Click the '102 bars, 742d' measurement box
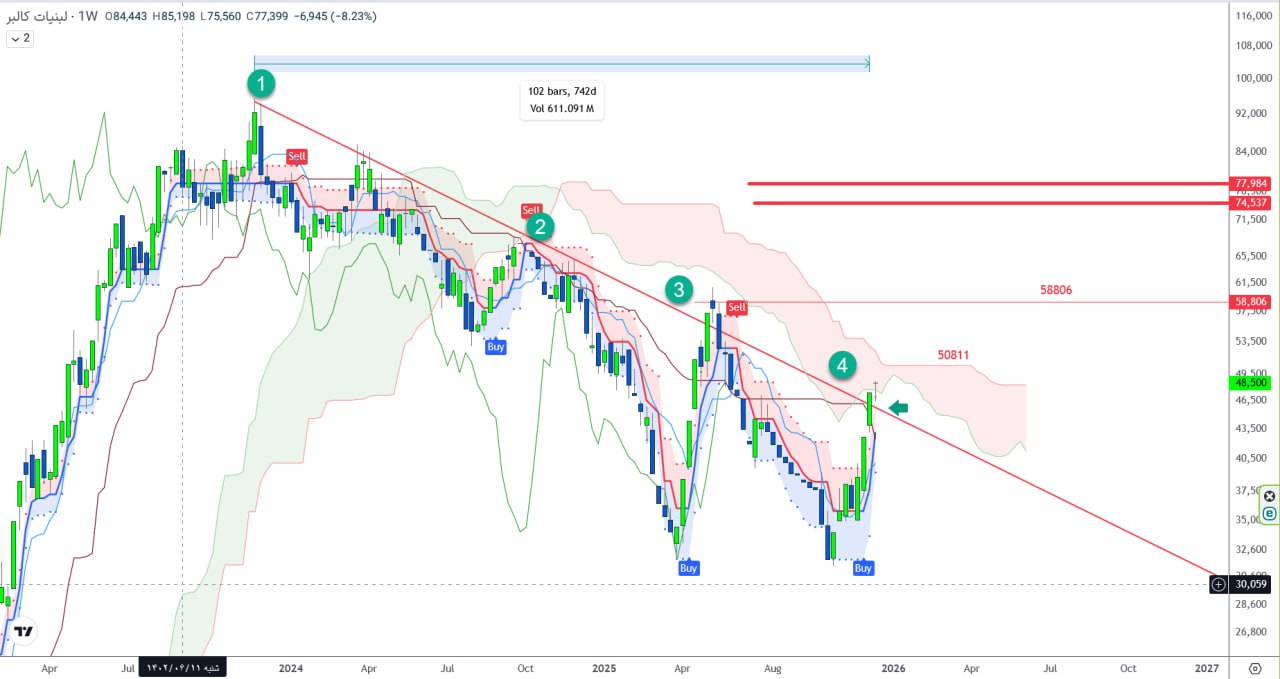 (x=562, y=101)
